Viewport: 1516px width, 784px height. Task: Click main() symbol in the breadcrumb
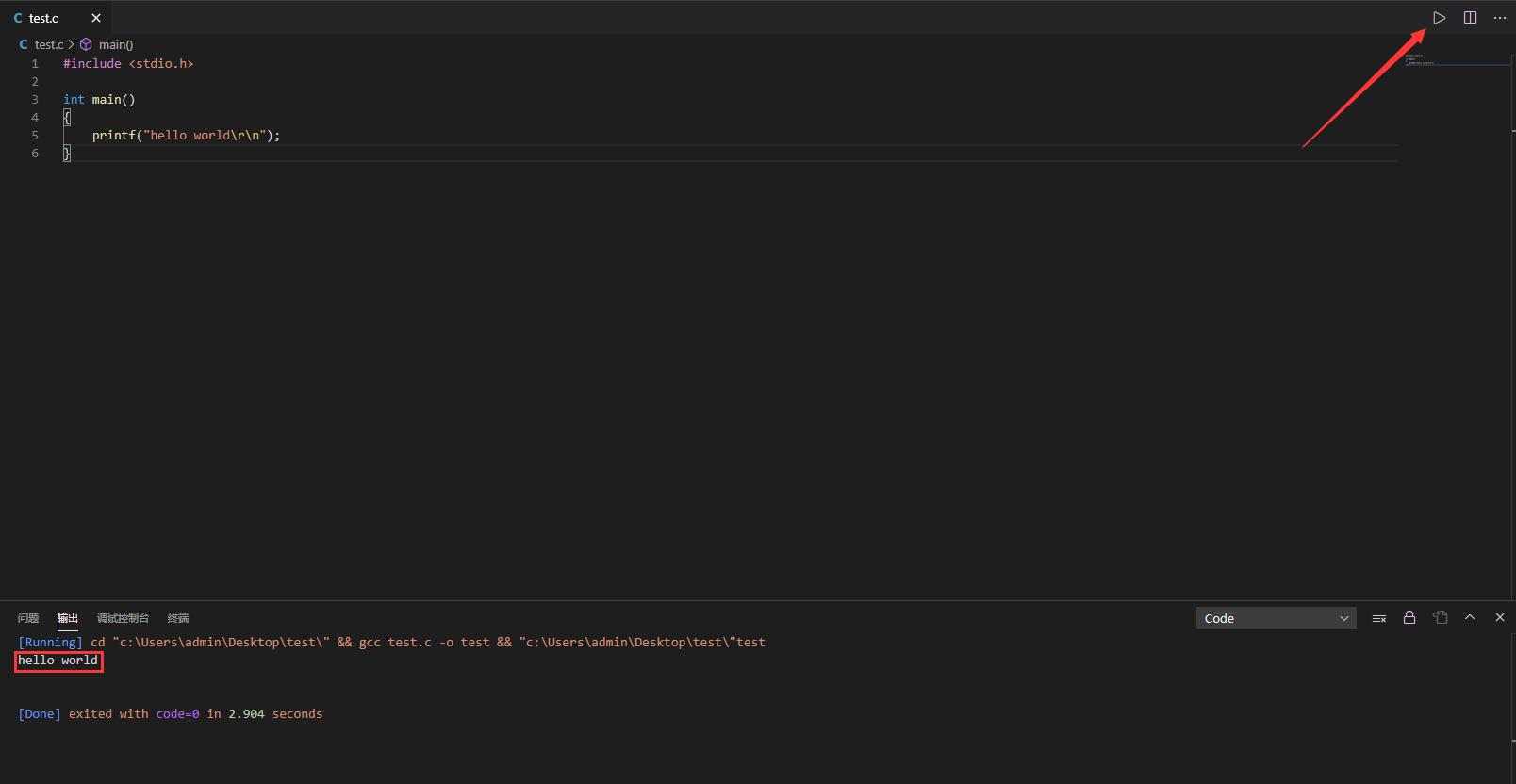[116, 44]
